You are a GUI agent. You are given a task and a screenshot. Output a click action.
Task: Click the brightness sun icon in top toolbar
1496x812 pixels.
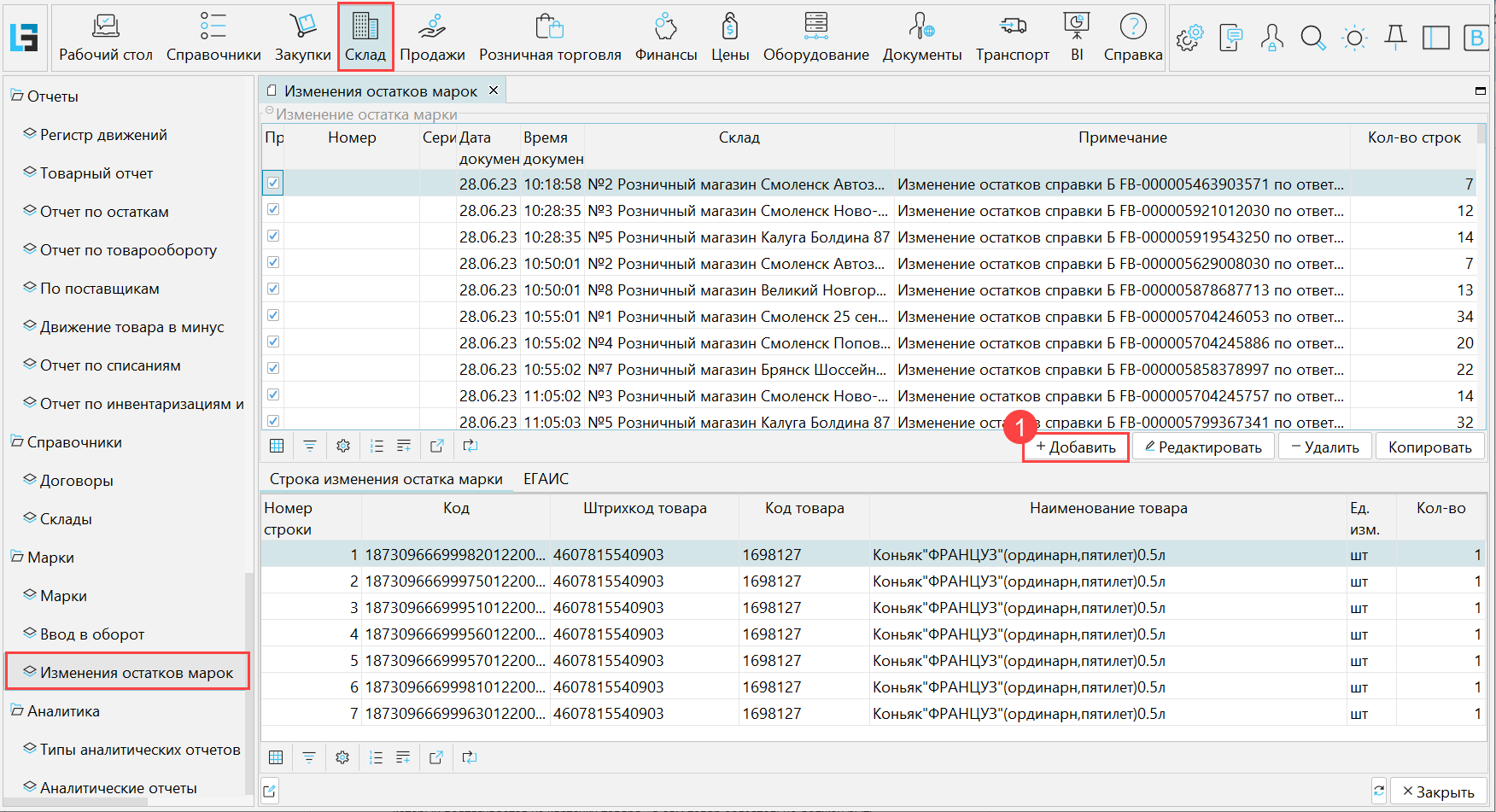click(1354, 38)
